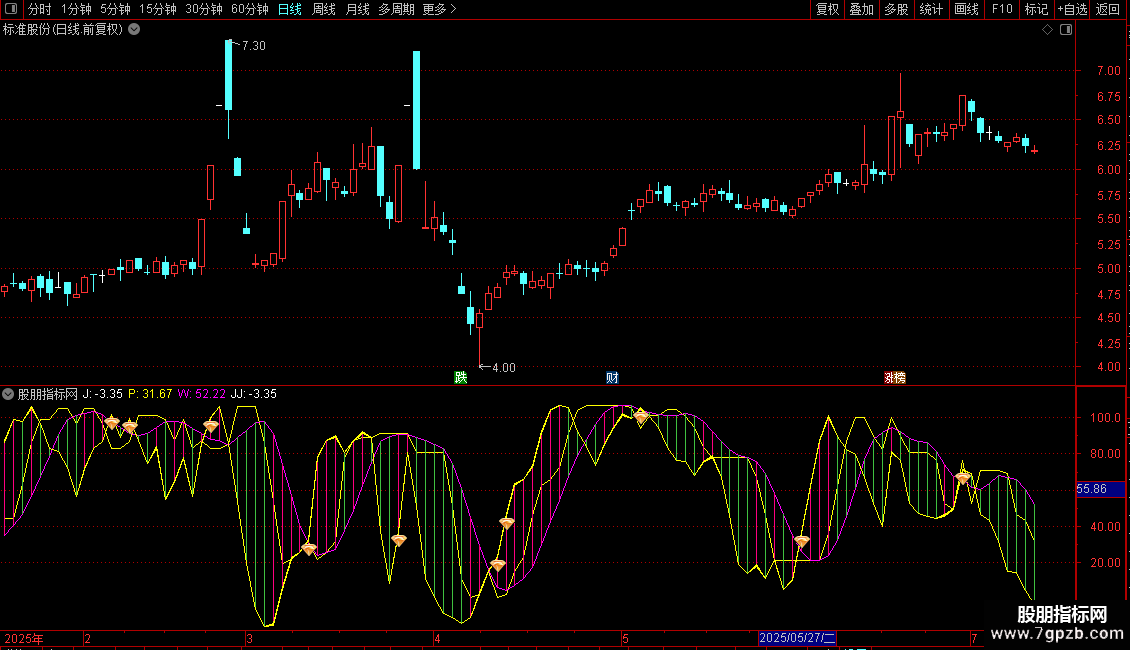Add stock via +自选 button
Image resolution: width=1130 pixels, height=650 pixels.
tap(1072, 9)
